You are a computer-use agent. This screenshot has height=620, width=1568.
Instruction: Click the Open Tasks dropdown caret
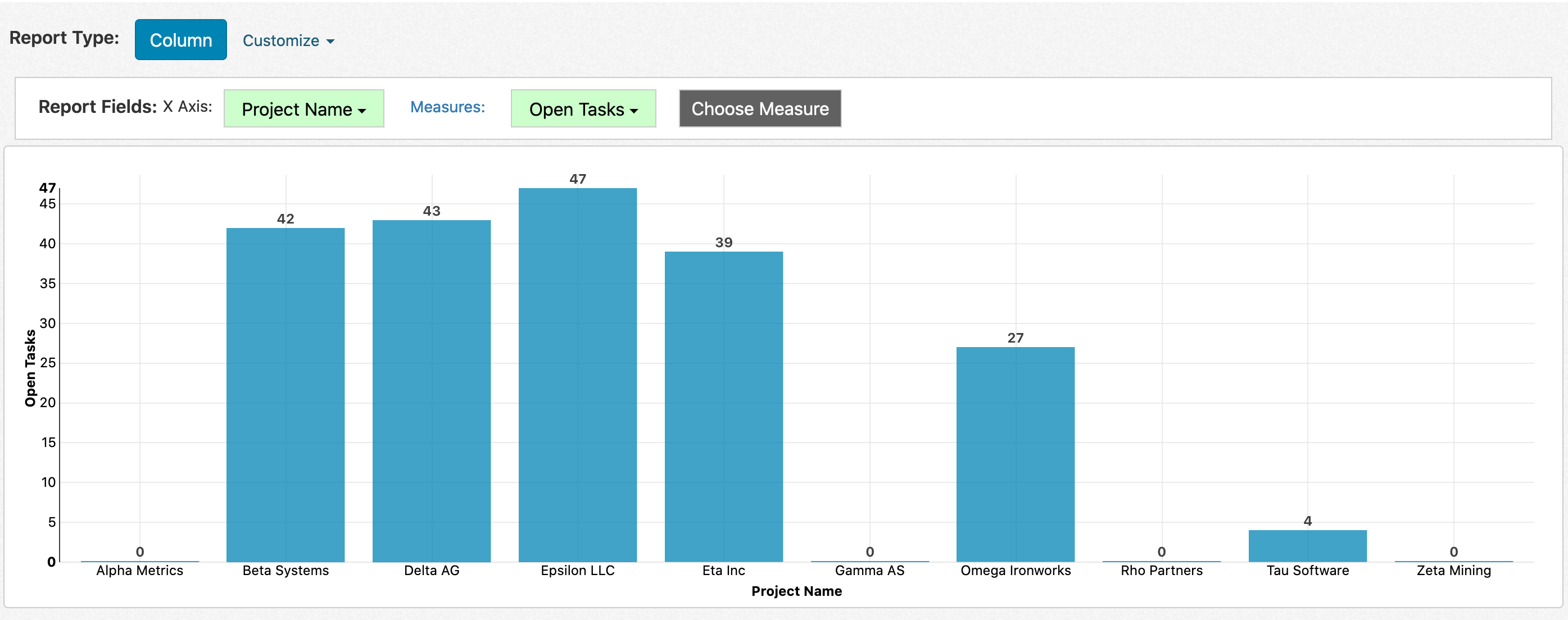click(x=635, y=112)
